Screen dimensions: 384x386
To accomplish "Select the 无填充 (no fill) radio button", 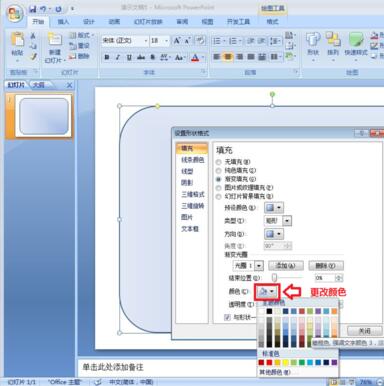I will [x=219, y=162].
